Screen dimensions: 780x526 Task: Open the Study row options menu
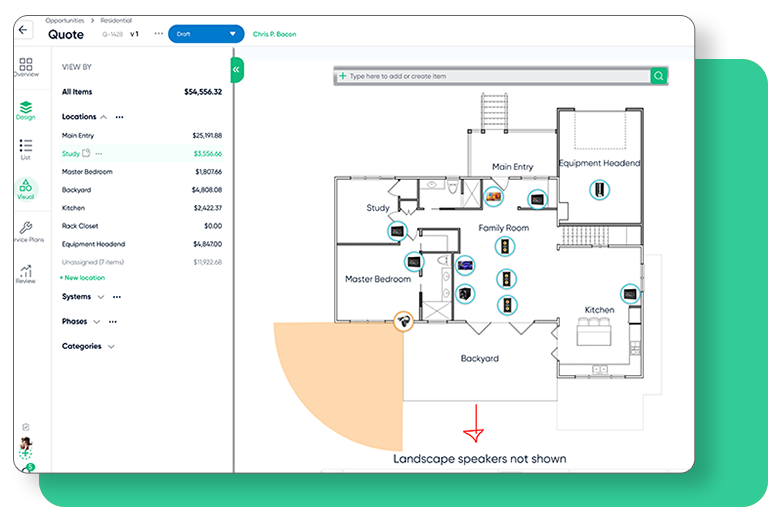pos(98,153)
